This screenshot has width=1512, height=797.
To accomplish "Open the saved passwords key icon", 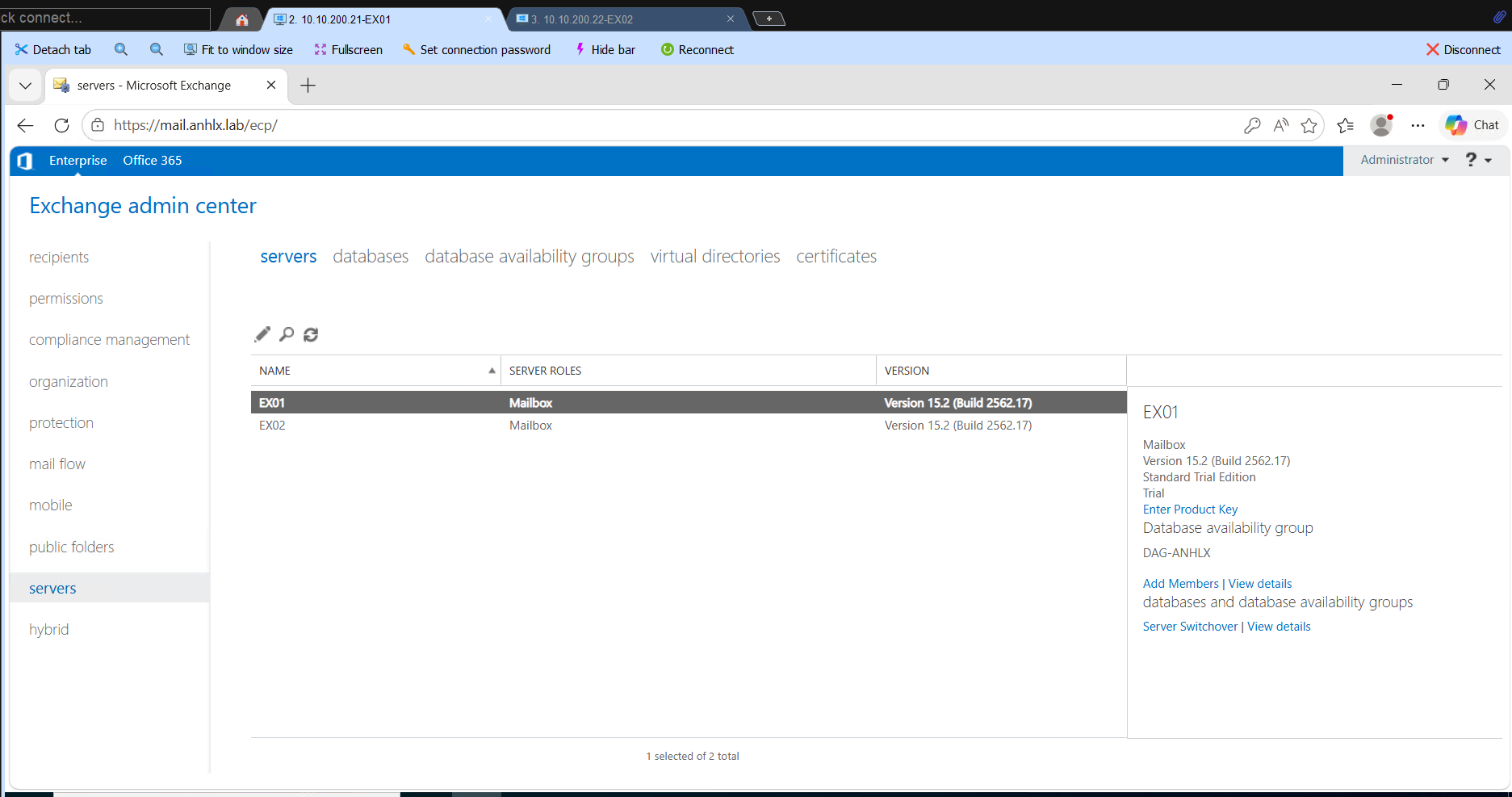I will [x=1252, y=125].
